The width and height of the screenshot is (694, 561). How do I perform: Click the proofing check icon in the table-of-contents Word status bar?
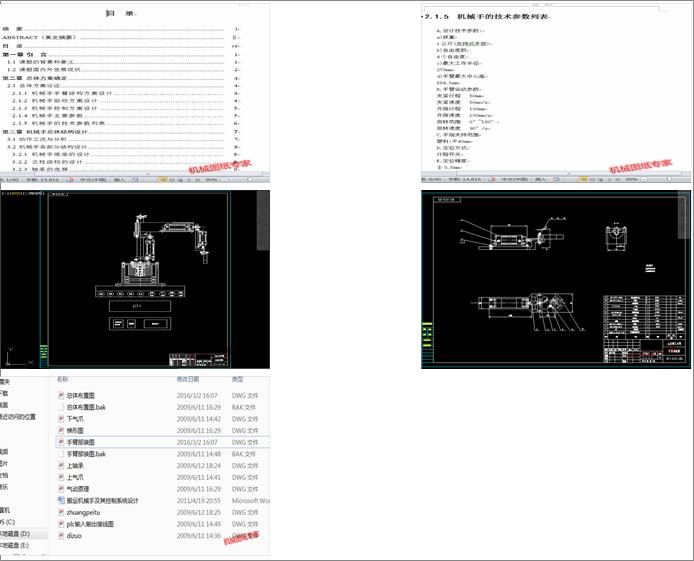coord(70,180)
